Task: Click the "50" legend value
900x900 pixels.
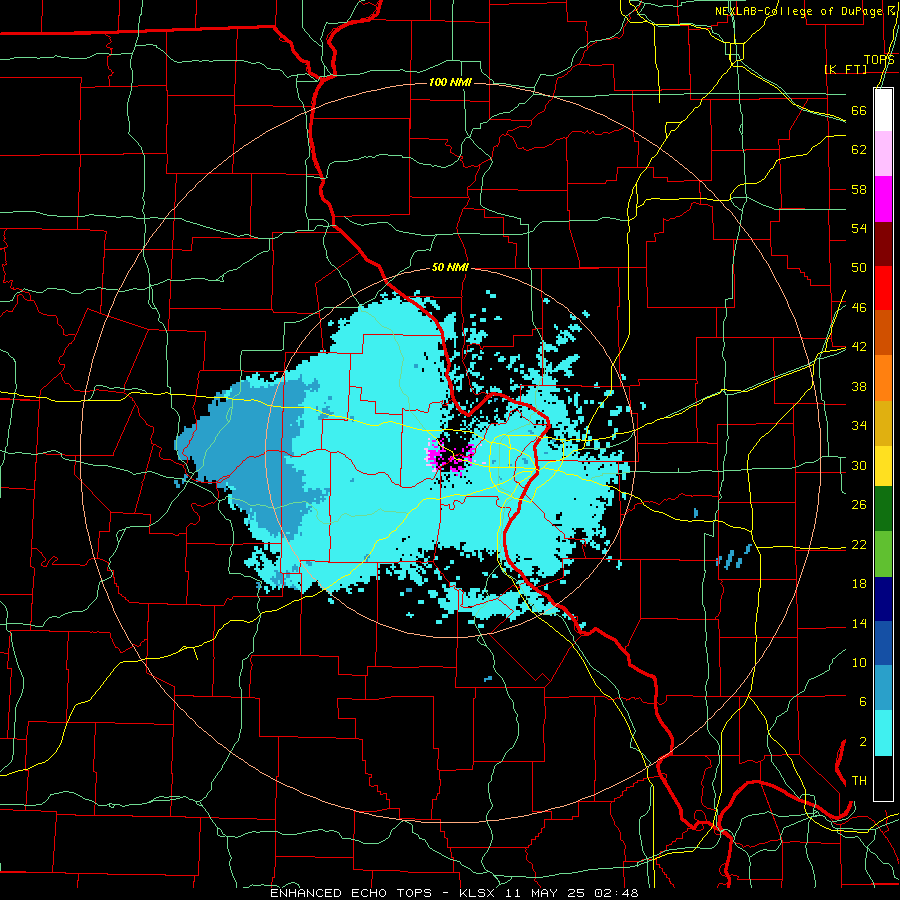Action: pos(859,268)
